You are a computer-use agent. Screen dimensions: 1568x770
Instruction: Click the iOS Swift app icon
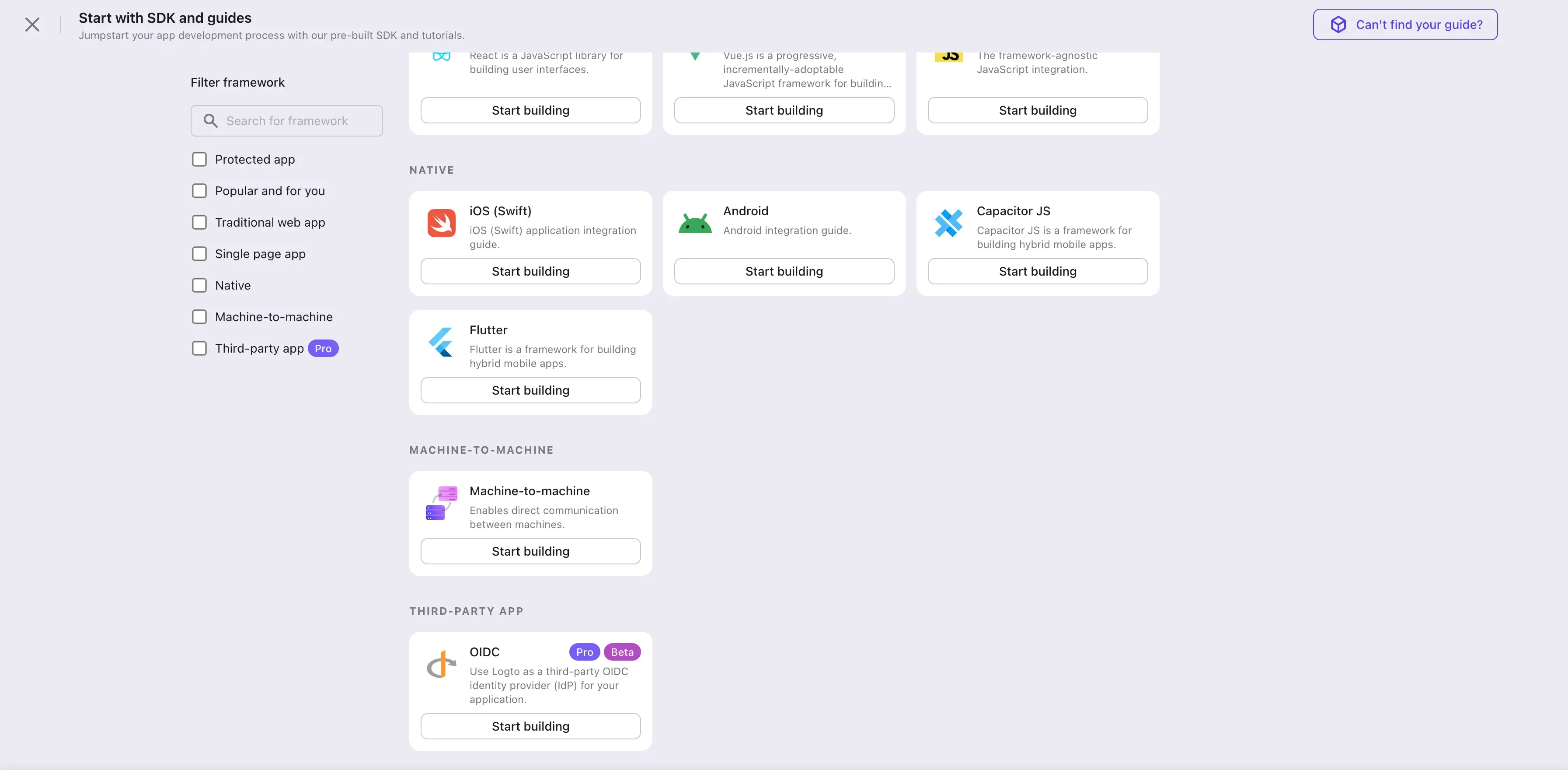coord(441,220)
